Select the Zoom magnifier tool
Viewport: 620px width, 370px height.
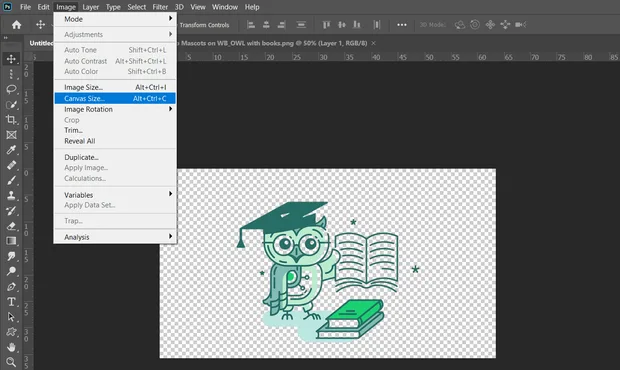(11, 362)
